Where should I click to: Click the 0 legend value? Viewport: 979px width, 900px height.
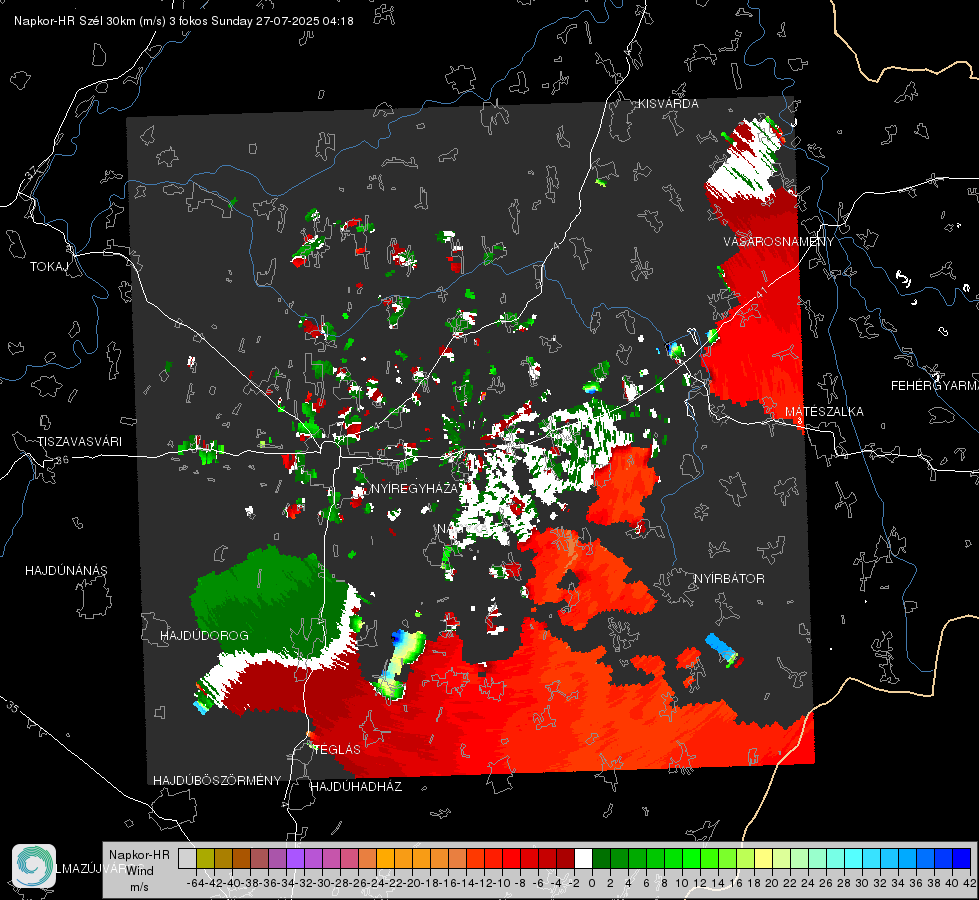point(592,883)
